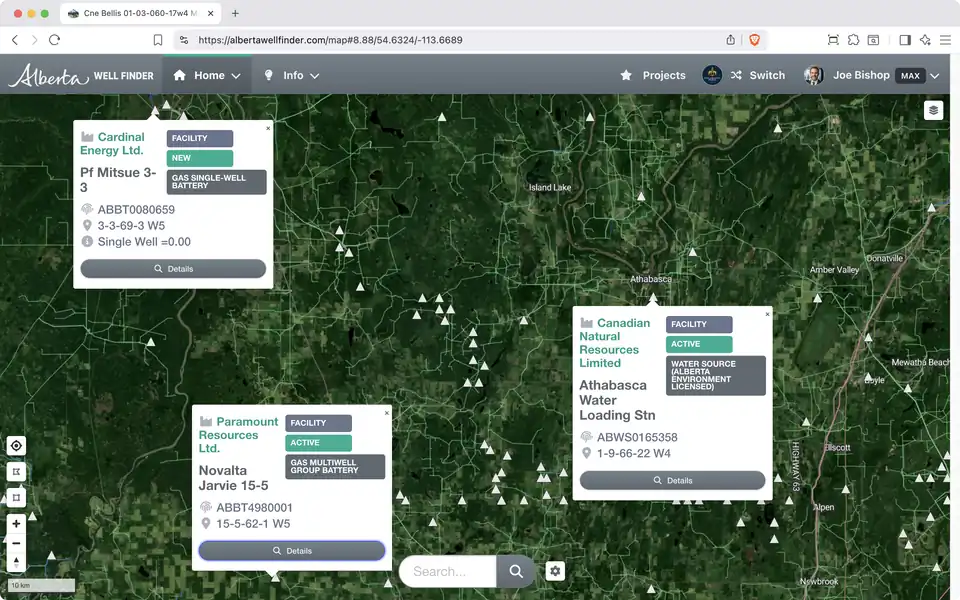The image size is (960, 600).
Task: Select location 15-5-62-1 W5
Action: point(253,523)
